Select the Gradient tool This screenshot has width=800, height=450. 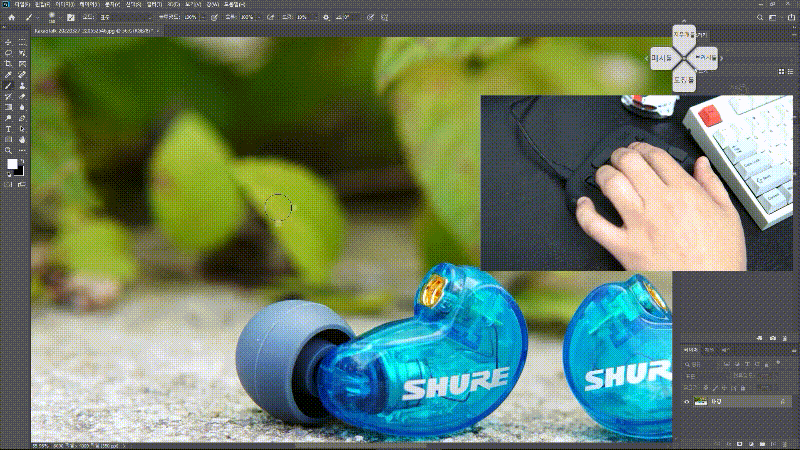click(8, 107)
